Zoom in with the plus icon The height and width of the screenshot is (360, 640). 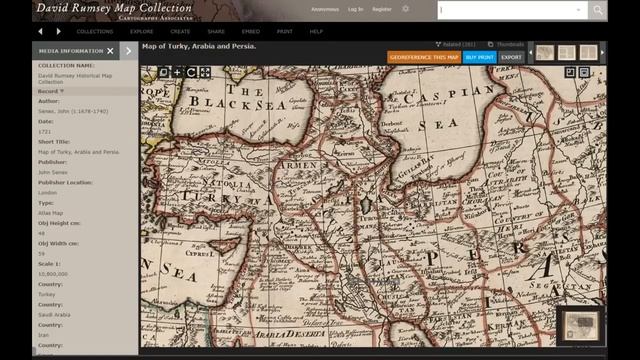pos(178,72)
